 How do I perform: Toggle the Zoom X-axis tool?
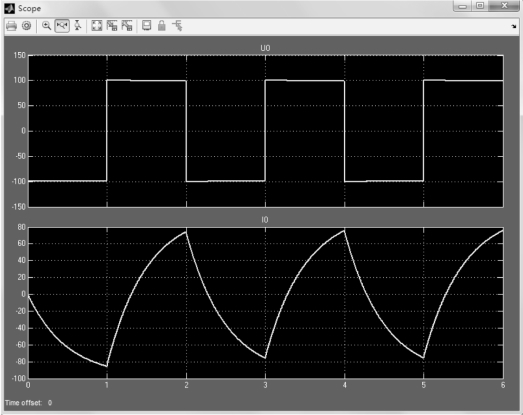(62, 26)
